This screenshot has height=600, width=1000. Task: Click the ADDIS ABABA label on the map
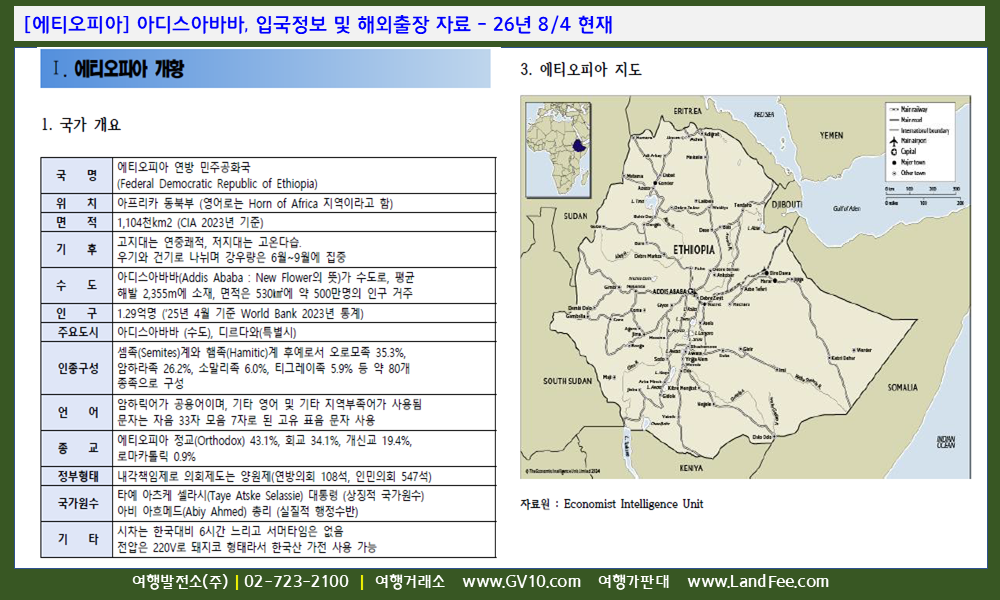tap(670, 291)
